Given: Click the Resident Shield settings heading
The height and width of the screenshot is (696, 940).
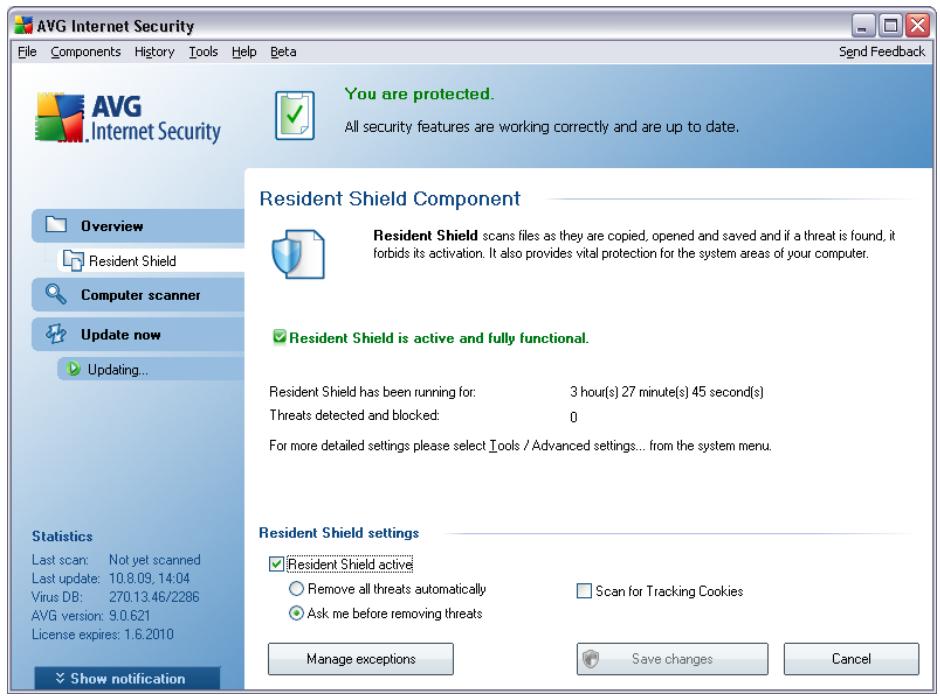Looking at the screenshot, I should click(339, 532).
